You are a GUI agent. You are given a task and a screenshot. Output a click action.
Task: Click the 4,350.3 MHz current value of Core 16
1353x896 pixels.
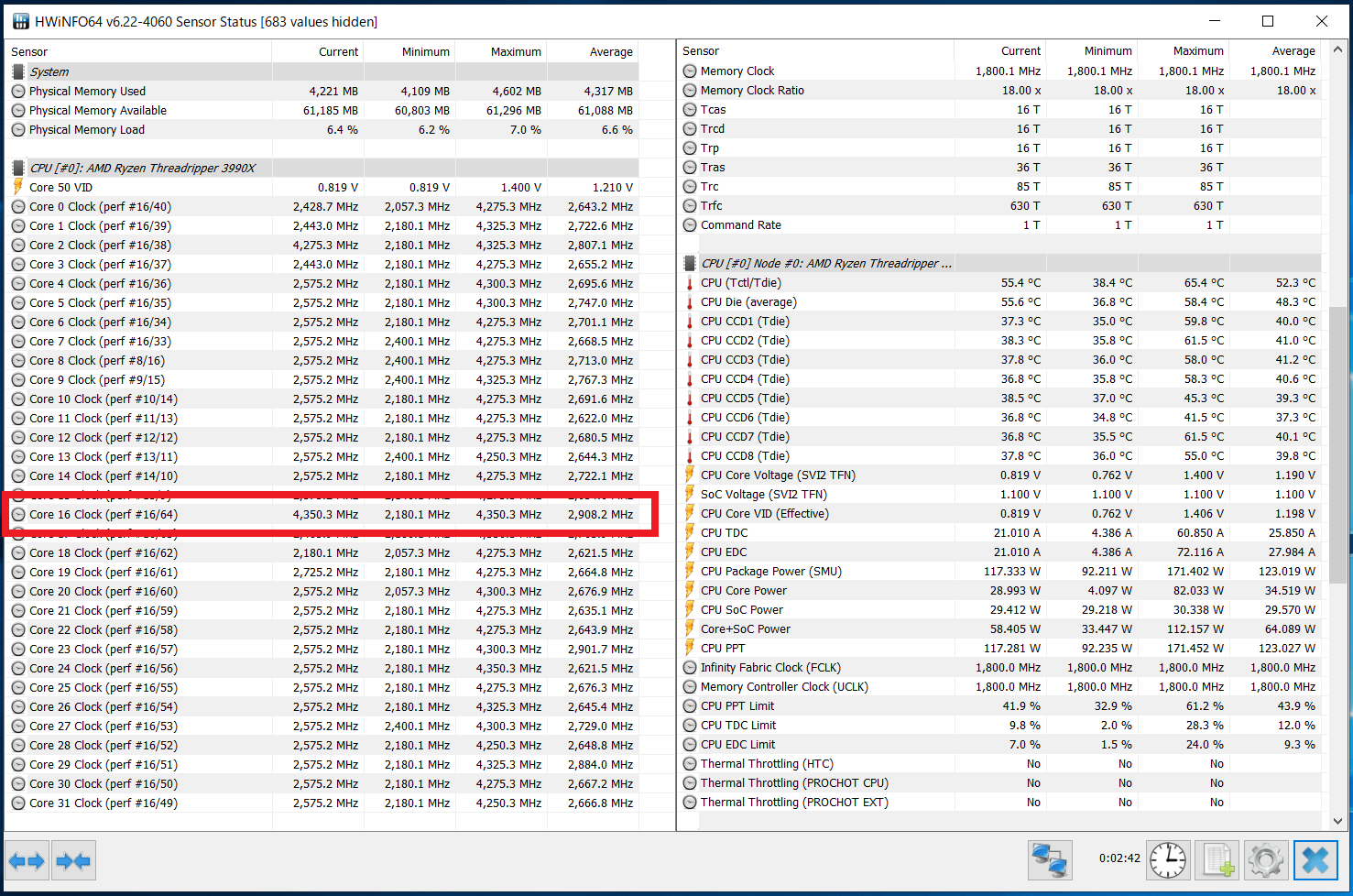[x=325, y=515]
